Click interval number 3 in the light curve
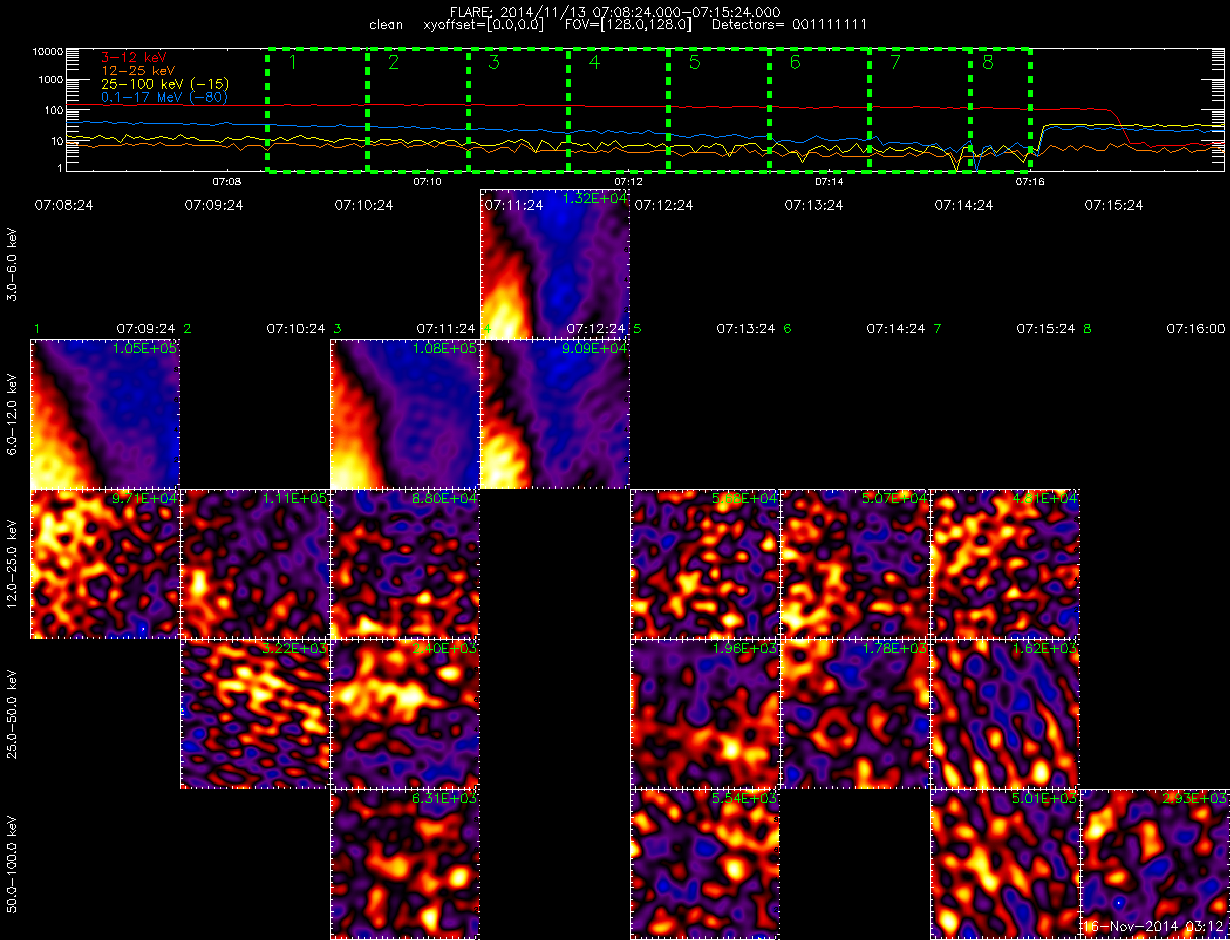Image resolution: width=1230 pixels, height=940 pixels. (x=493, y=63)
